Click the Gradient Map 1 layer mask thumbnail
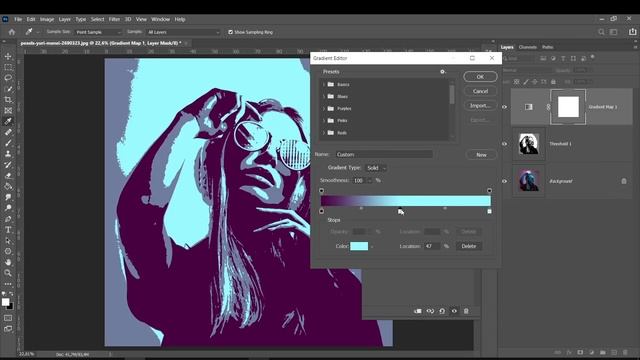This screenshot has height=360, width=640. coord(568,107)
